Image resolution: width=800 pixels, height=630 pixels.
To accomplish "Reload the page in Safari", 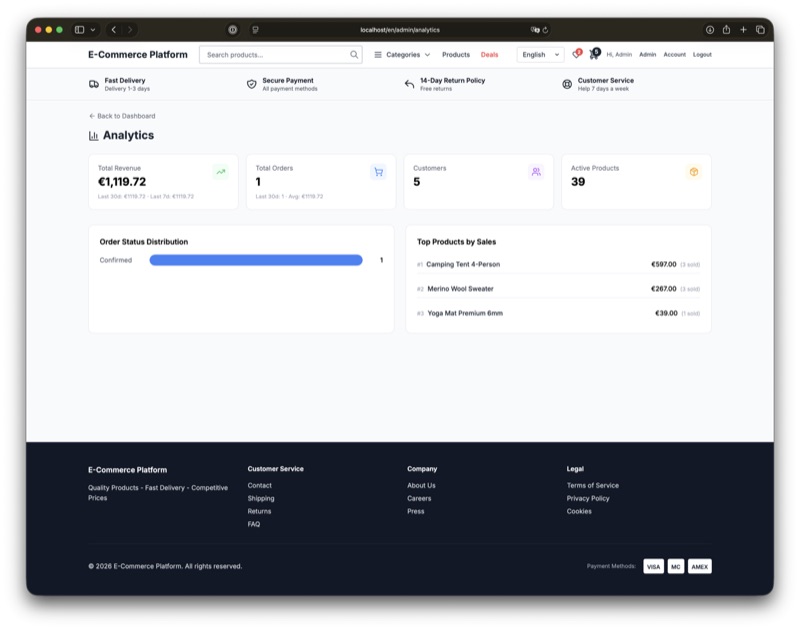I will click(x=545, y=30).
